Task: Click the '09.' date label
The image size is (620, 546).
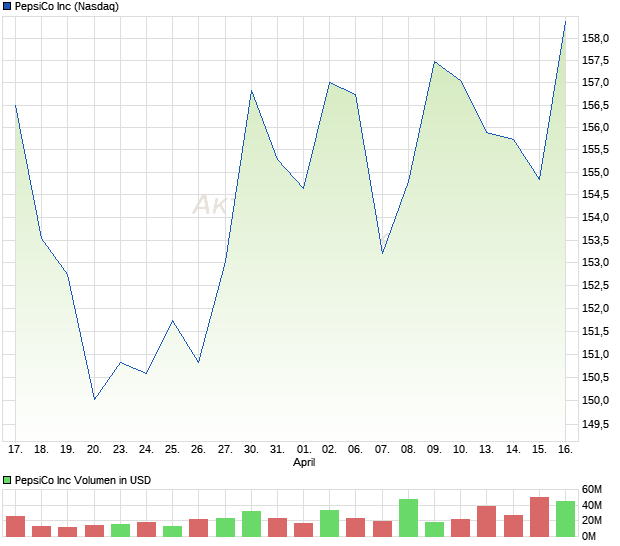Action: click(434, 449)
